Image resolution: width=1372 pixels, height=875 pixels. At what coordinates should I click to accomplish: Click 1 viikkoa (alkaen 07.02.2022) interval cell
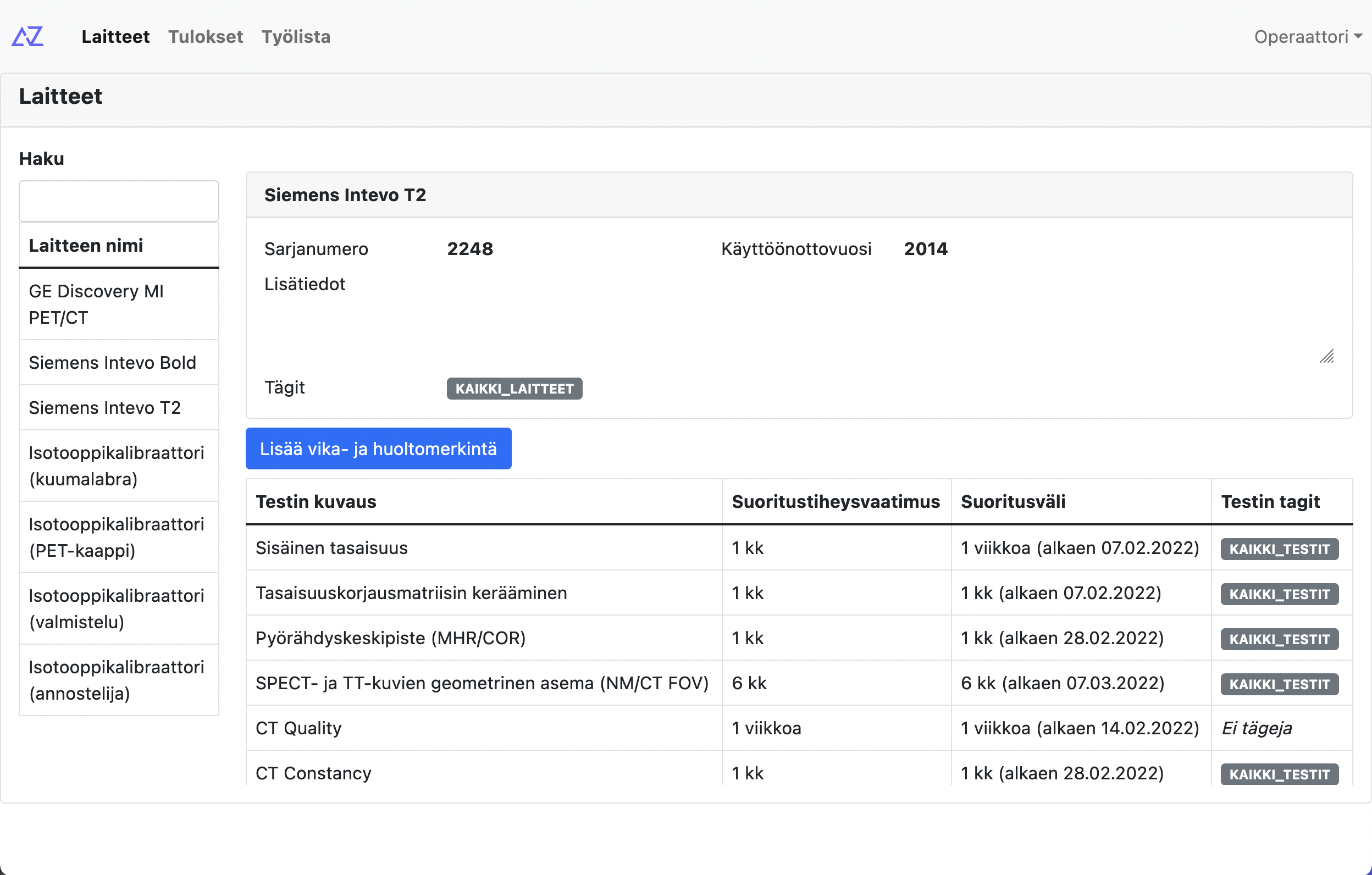point(1081,548)
